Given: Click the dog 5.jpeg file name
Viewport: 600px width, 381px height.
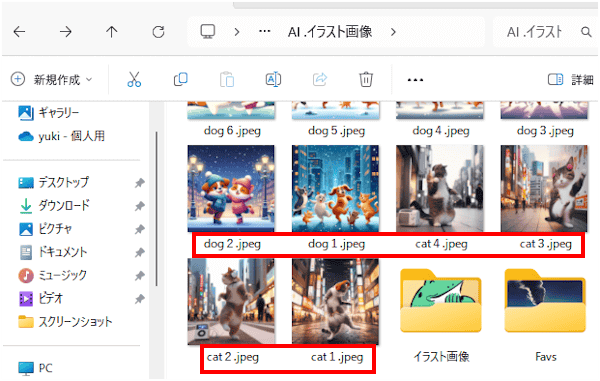Looking at the screenshot, I should 337,131.
